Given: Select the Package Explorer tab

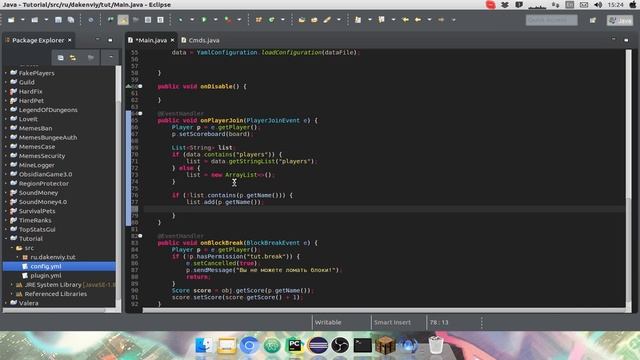Looking at the screenshot, I should click(38, 40).
